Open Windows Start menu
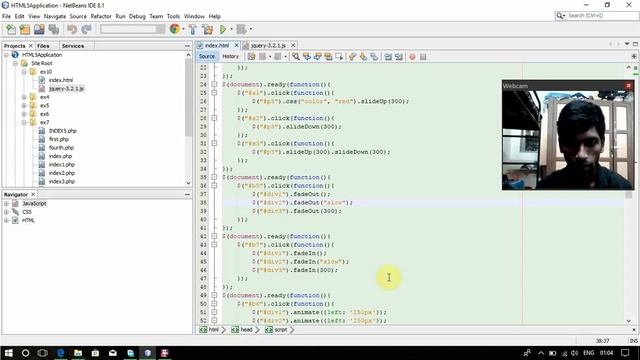Screen dimensions: 640x360 point(8,353)
